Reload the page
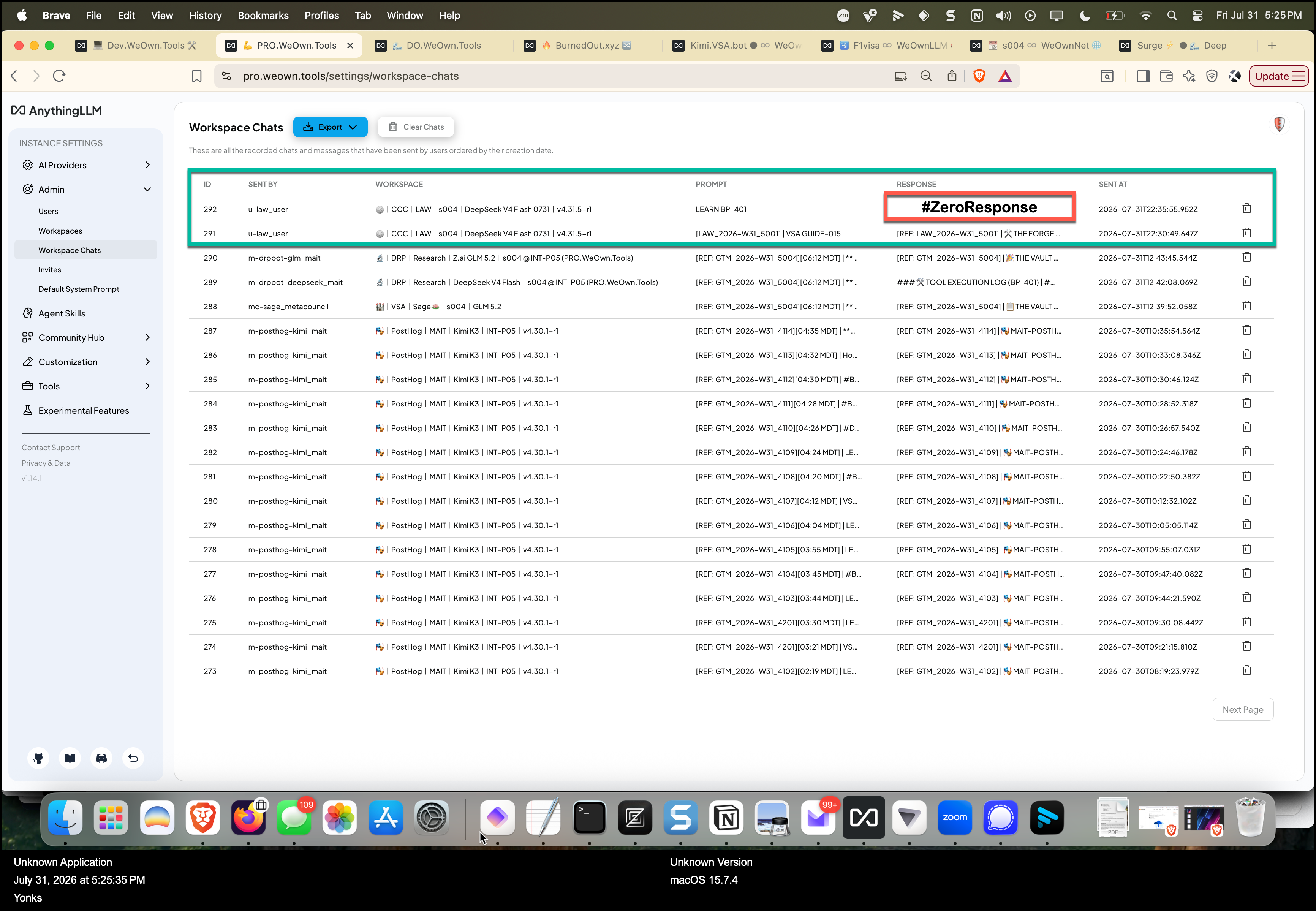 [59, 76]
